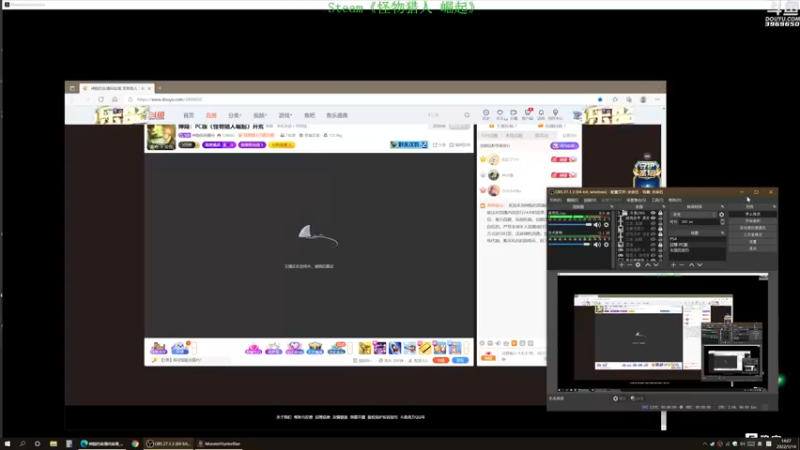The width and height of the screenshot is (800, 450).
Task: Click the stop streaming button in OBS controls
Action: click(x=753, y=214)
